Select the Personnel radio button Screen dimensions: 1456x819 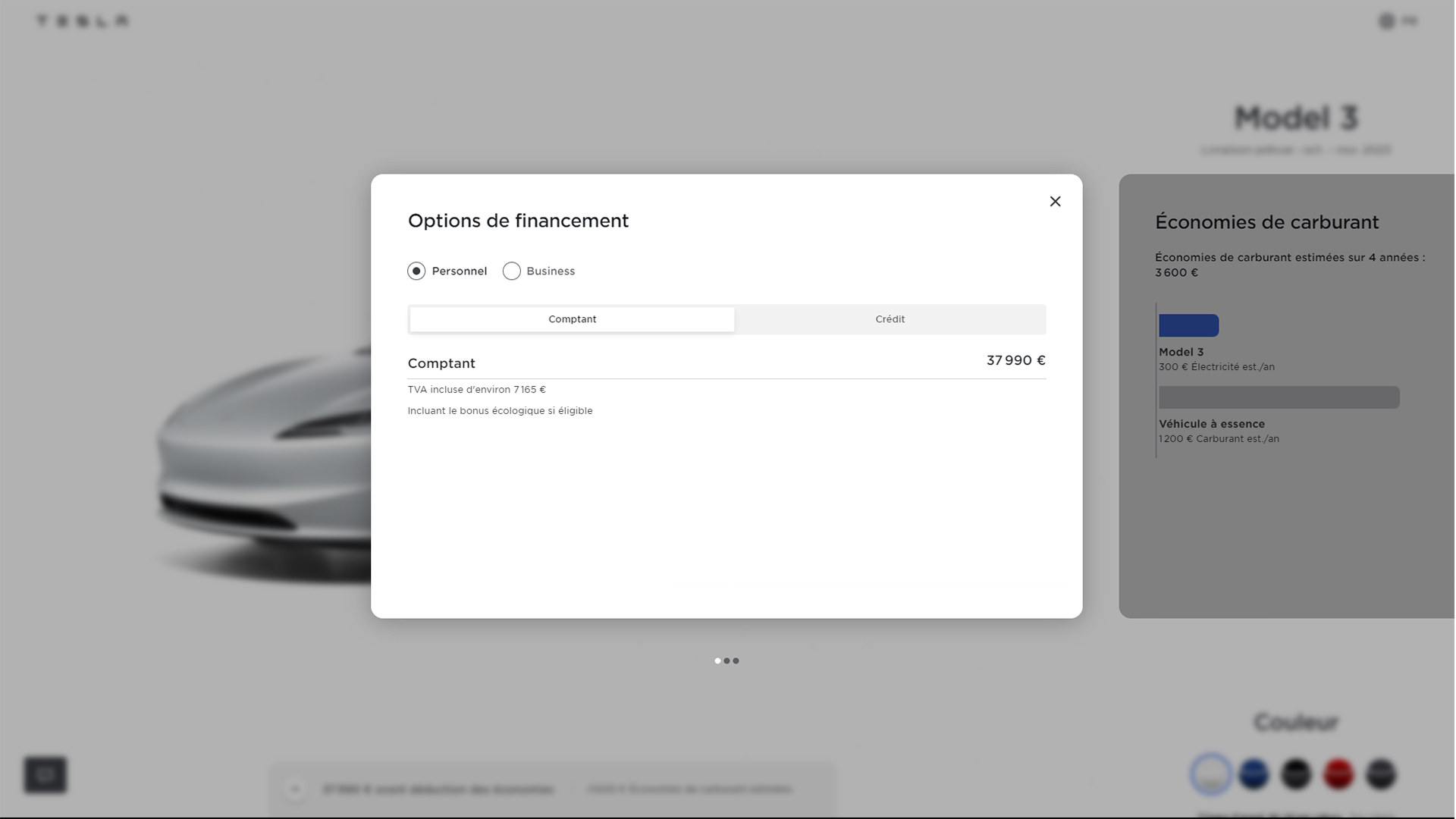(416, 271)
